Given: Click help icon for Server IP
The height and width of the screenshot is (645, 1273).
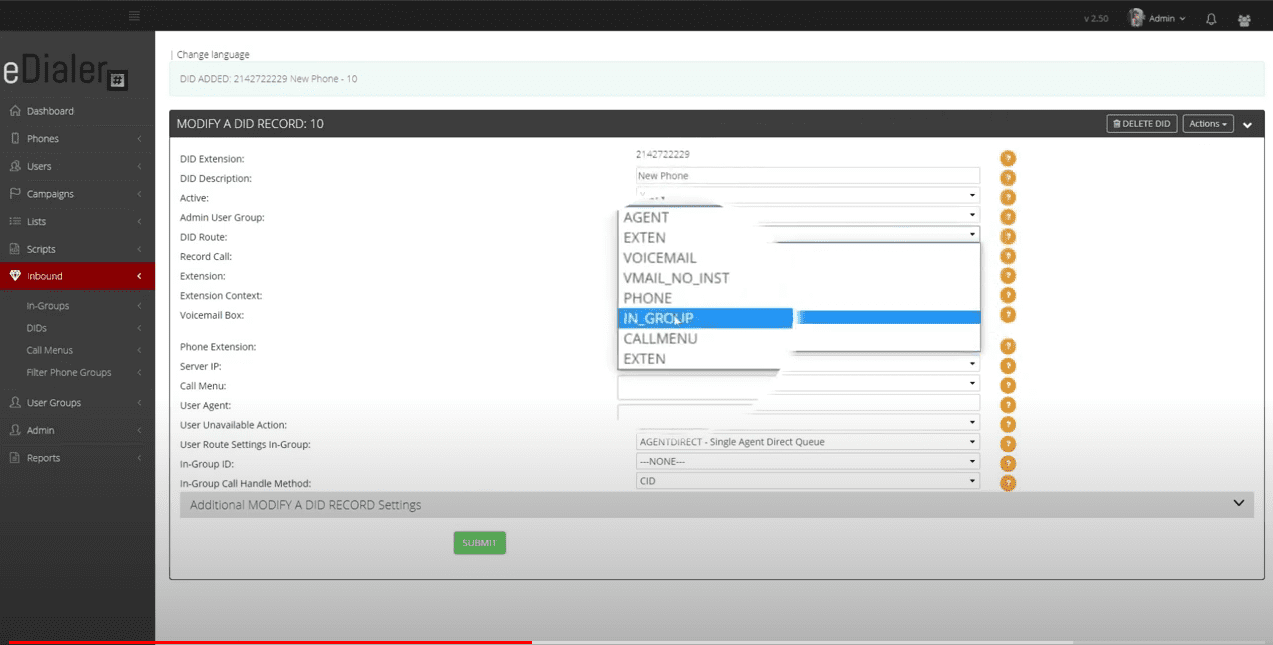Looking at the screenshot, I should click(1008, 366).
